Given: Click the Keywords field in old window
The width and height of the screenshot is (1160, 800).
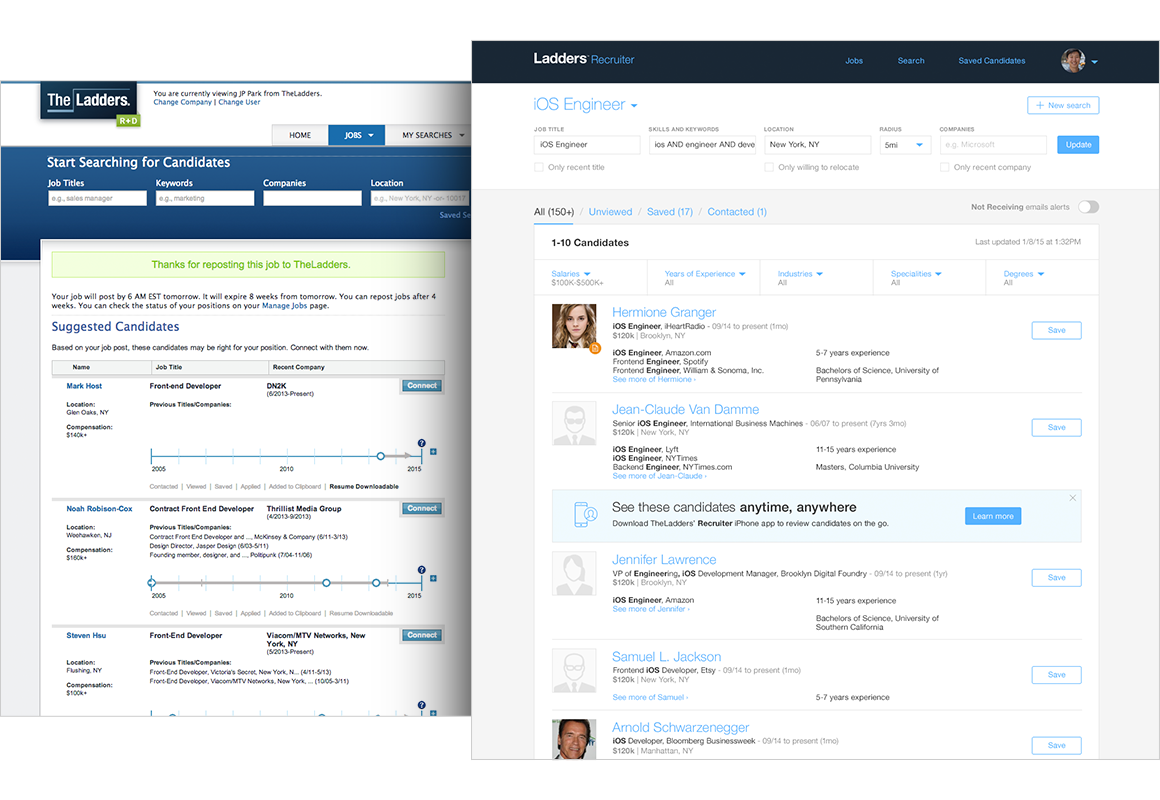Looking at the screenshot, I should pyautogui.click(x=205, y=198).
